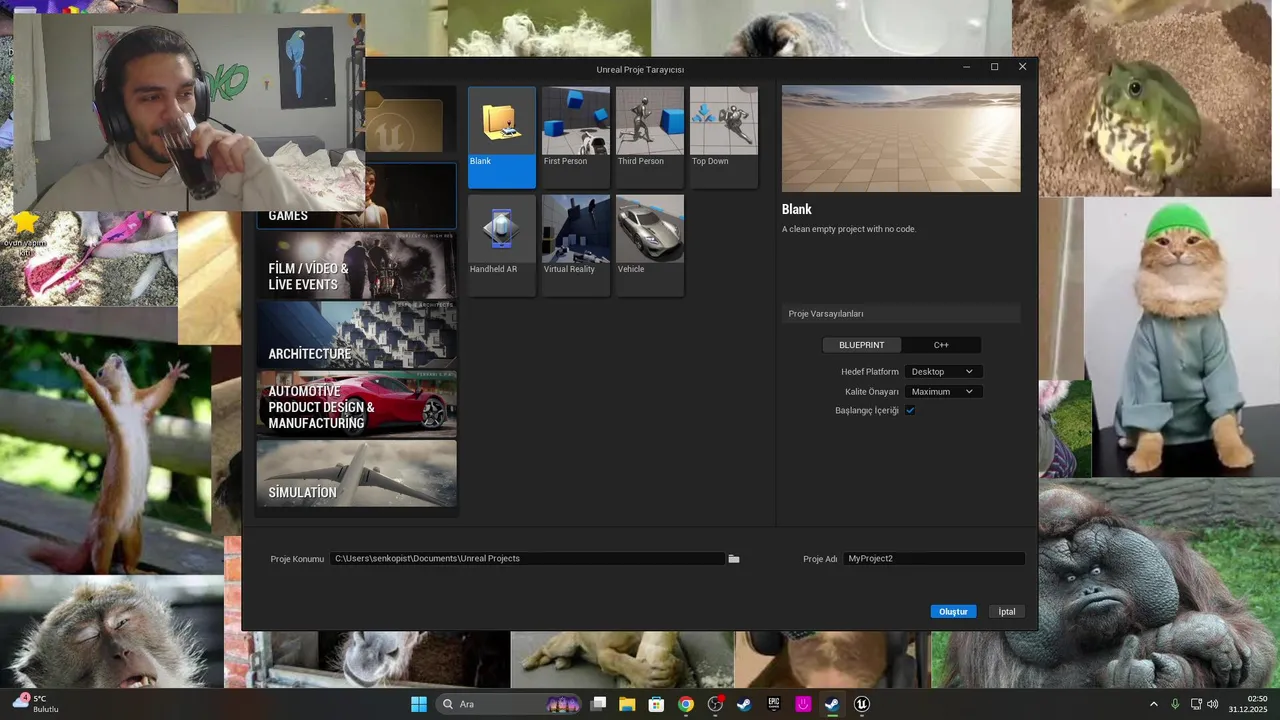
Task: Click the microphone tray icon
Action: point(1175,704)
